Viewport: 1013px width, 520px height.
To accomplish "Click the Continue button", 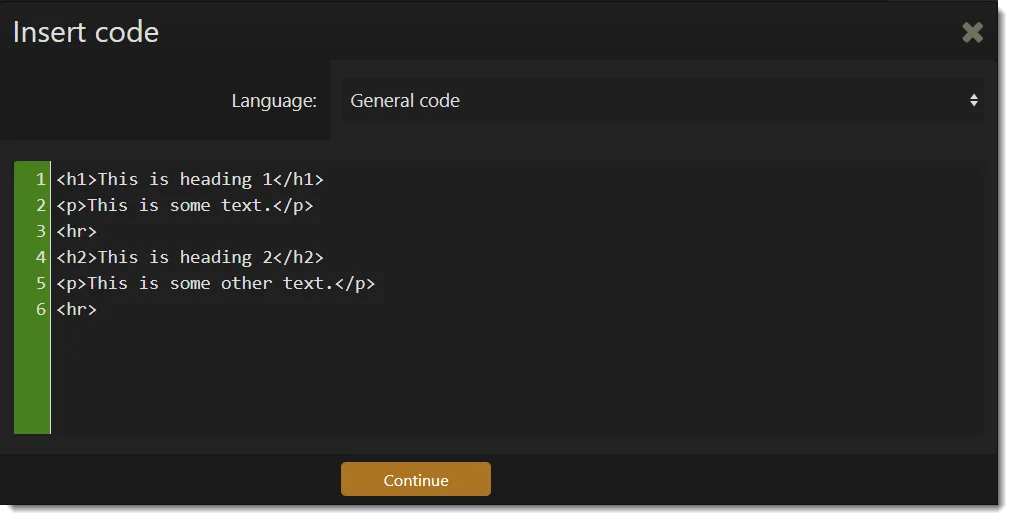I will point(416,479).
